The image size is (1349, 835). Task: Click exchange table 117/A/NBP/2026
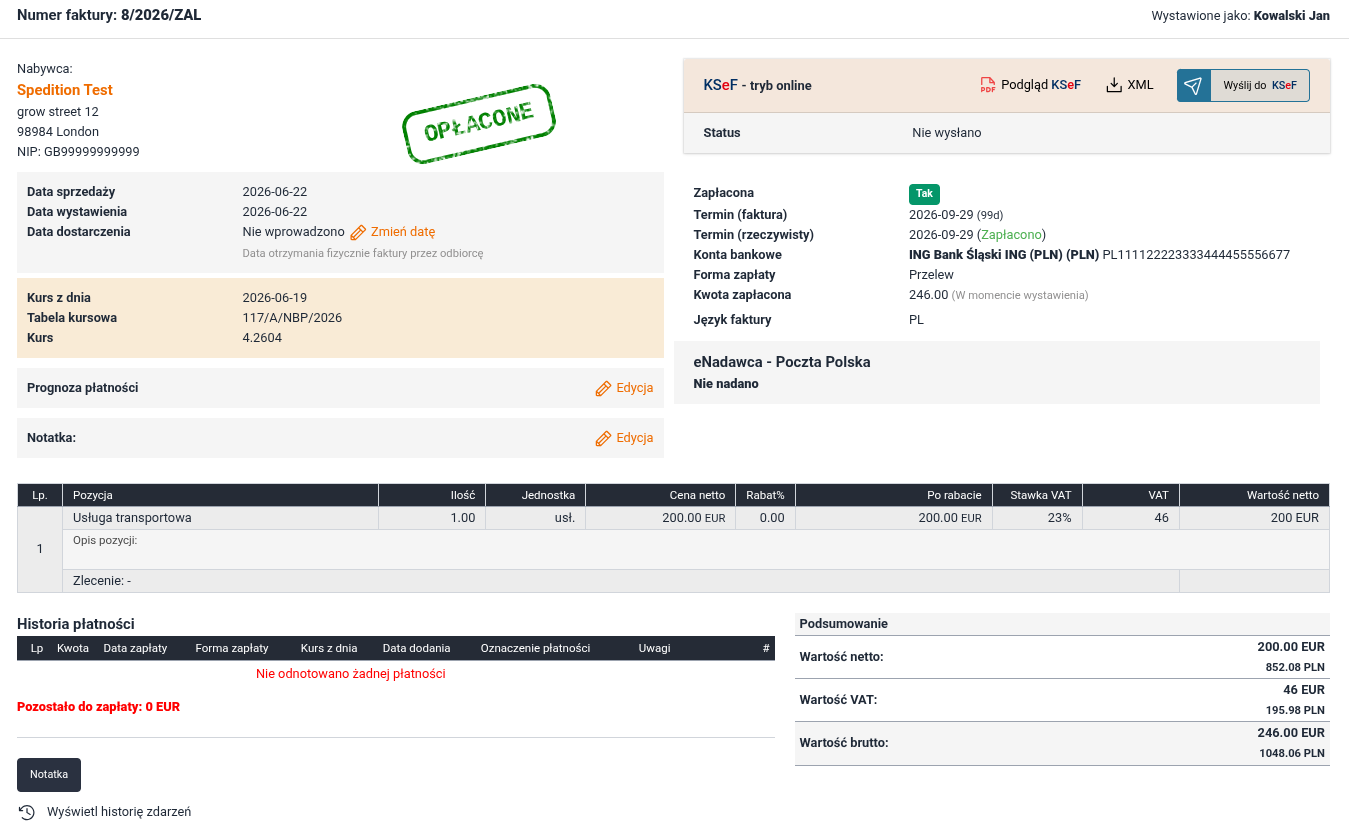[x=292, y=318]
